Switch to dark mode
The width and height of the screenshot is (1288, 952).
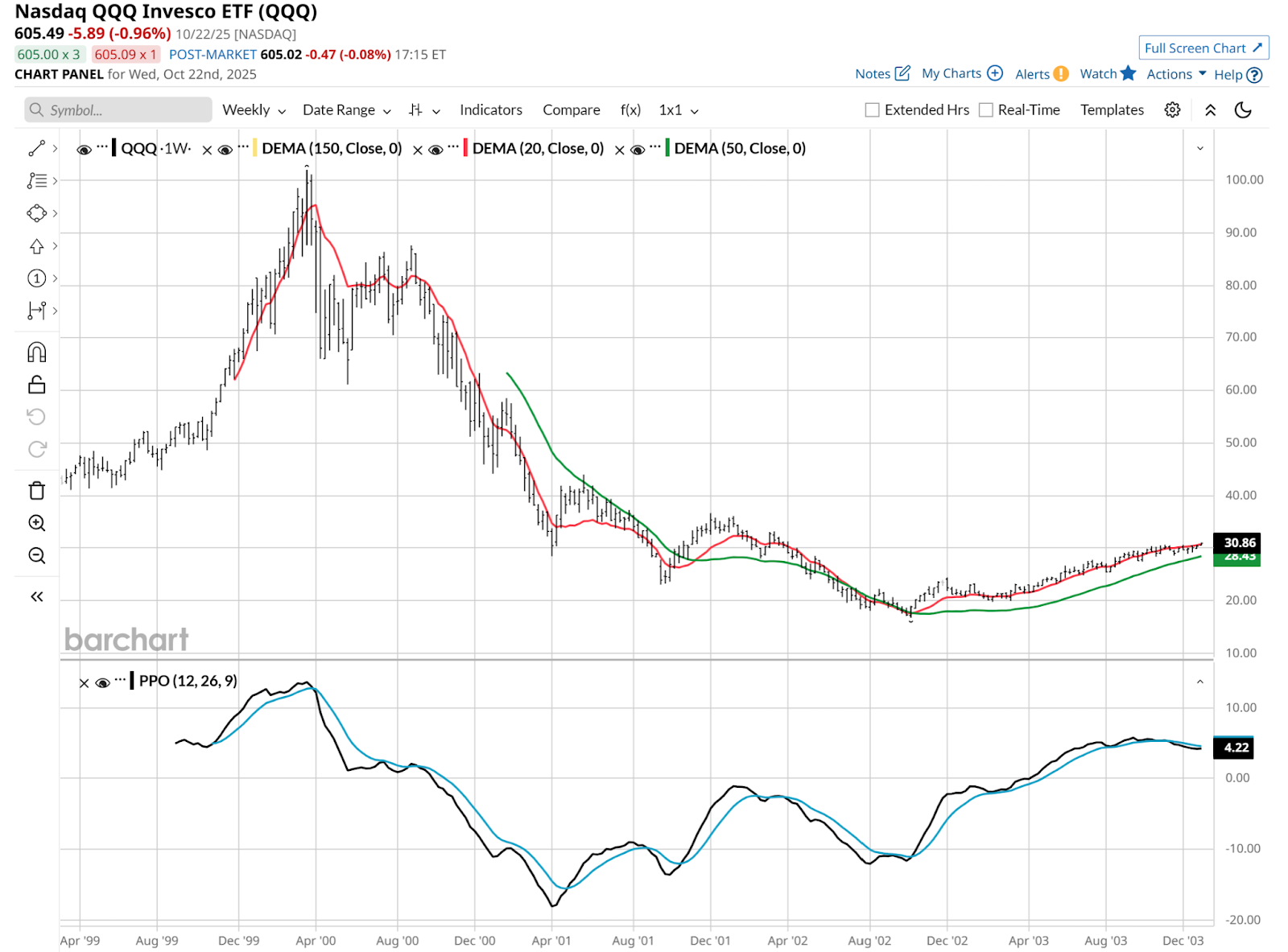pos(1243,110)
